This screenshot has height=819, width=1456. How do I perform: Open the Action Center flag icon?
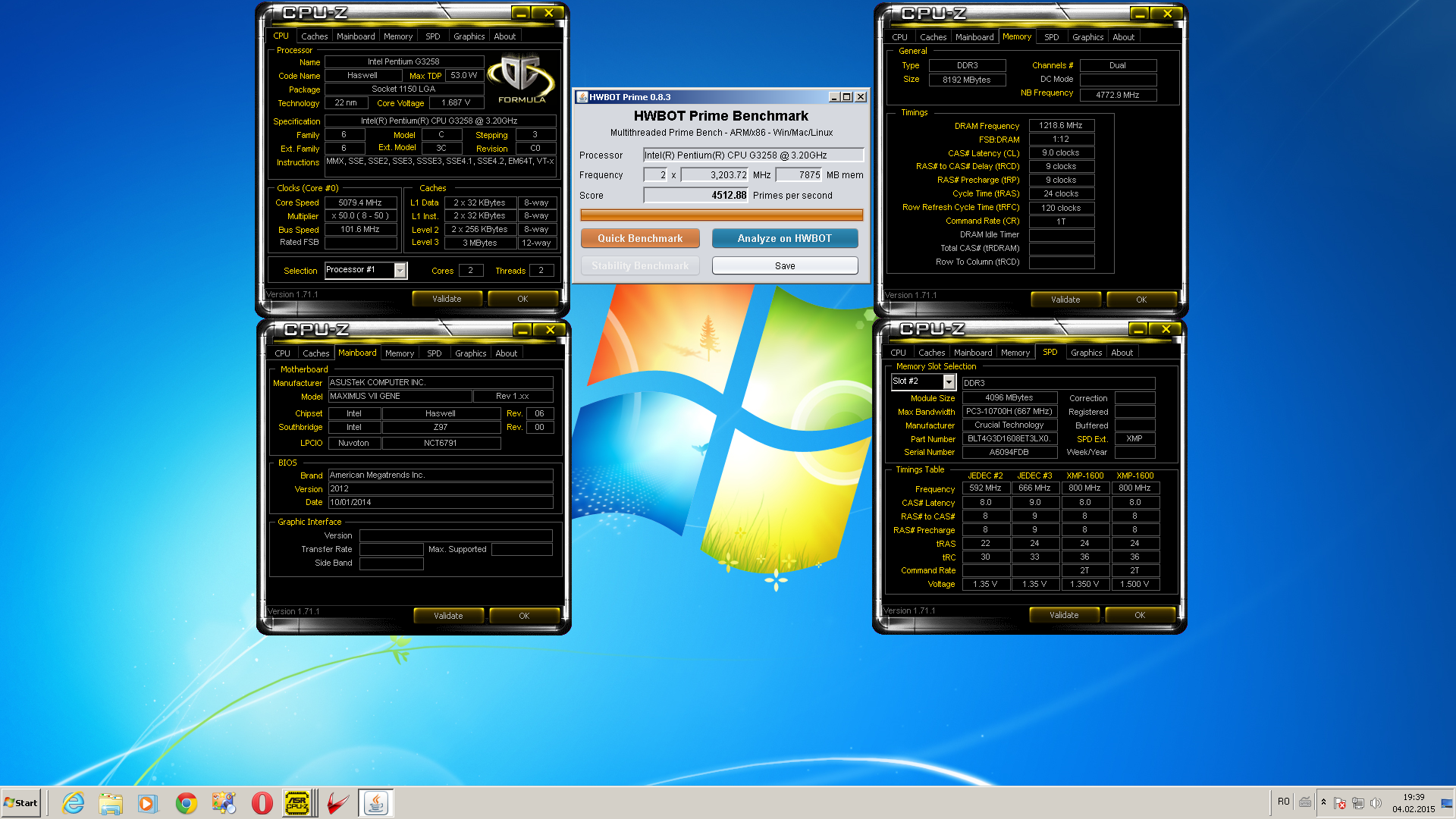pyautogui.click(x=1340, y=803)
